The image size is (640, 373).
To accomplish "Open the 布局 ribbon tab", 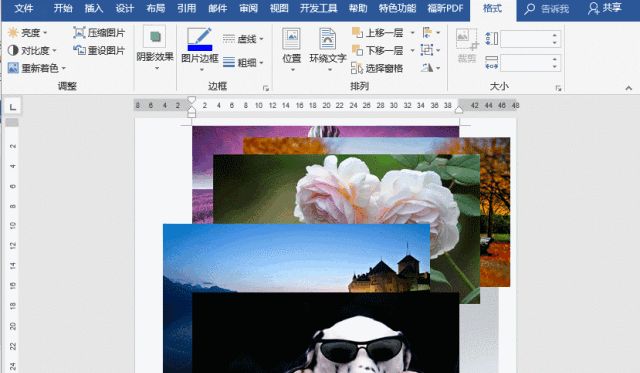I will 156,8.
